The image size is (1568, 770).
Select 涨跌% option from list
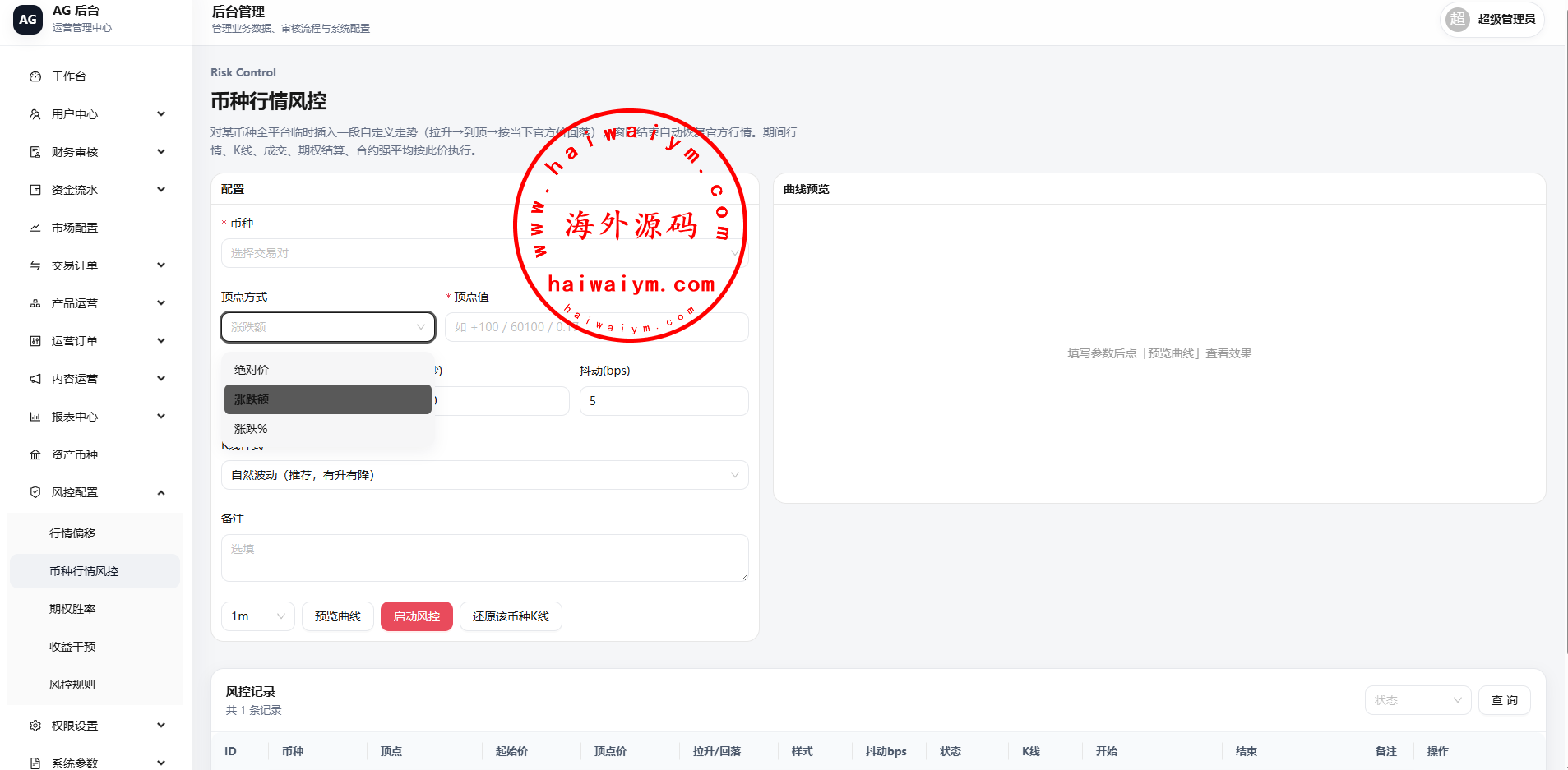328,429
